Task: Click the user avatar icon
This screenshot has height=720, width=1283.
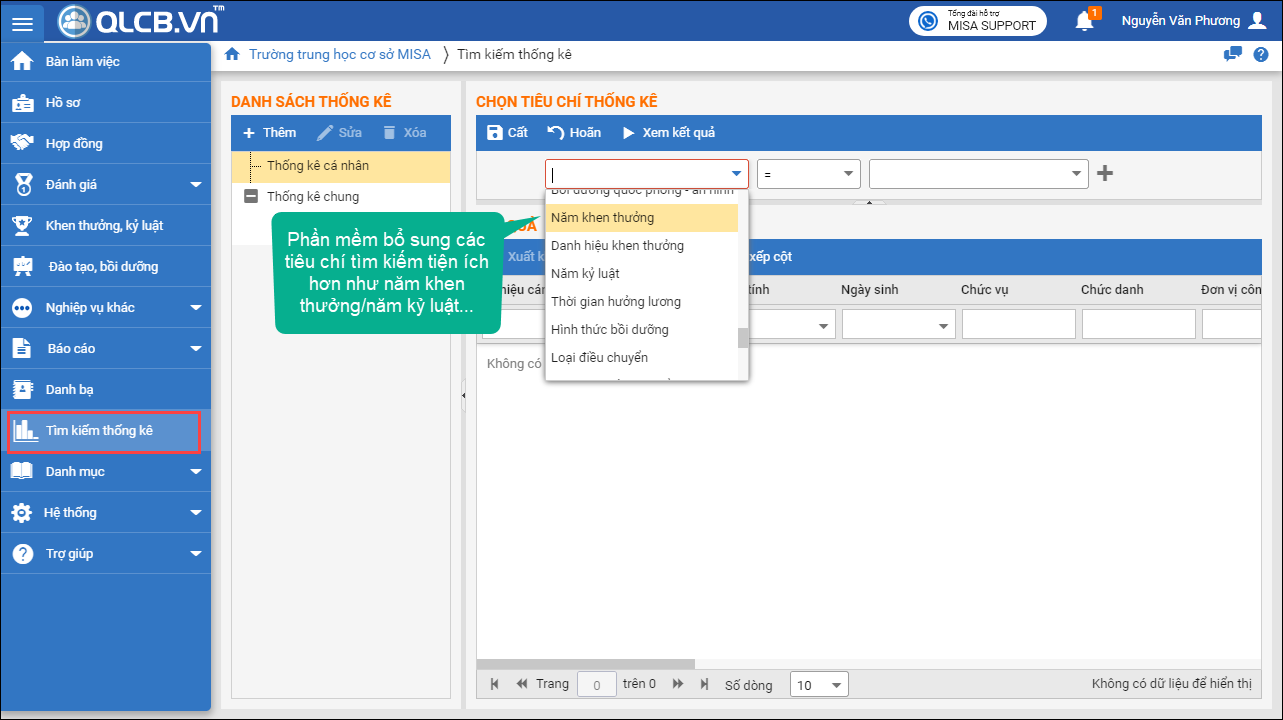Action: tap(1257, 21)
